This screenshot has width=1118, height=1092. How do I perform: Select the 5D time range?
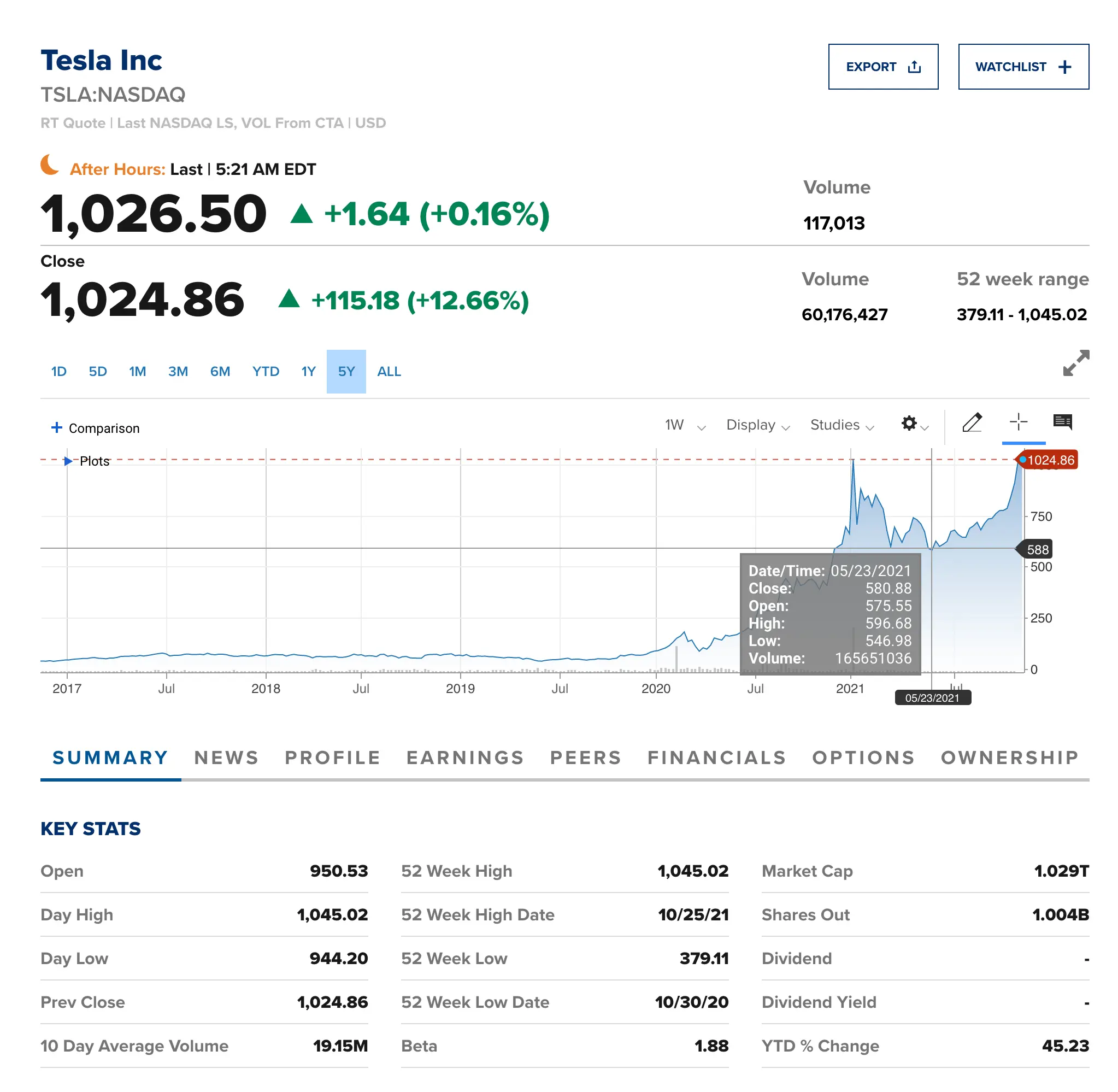point(97,372)
